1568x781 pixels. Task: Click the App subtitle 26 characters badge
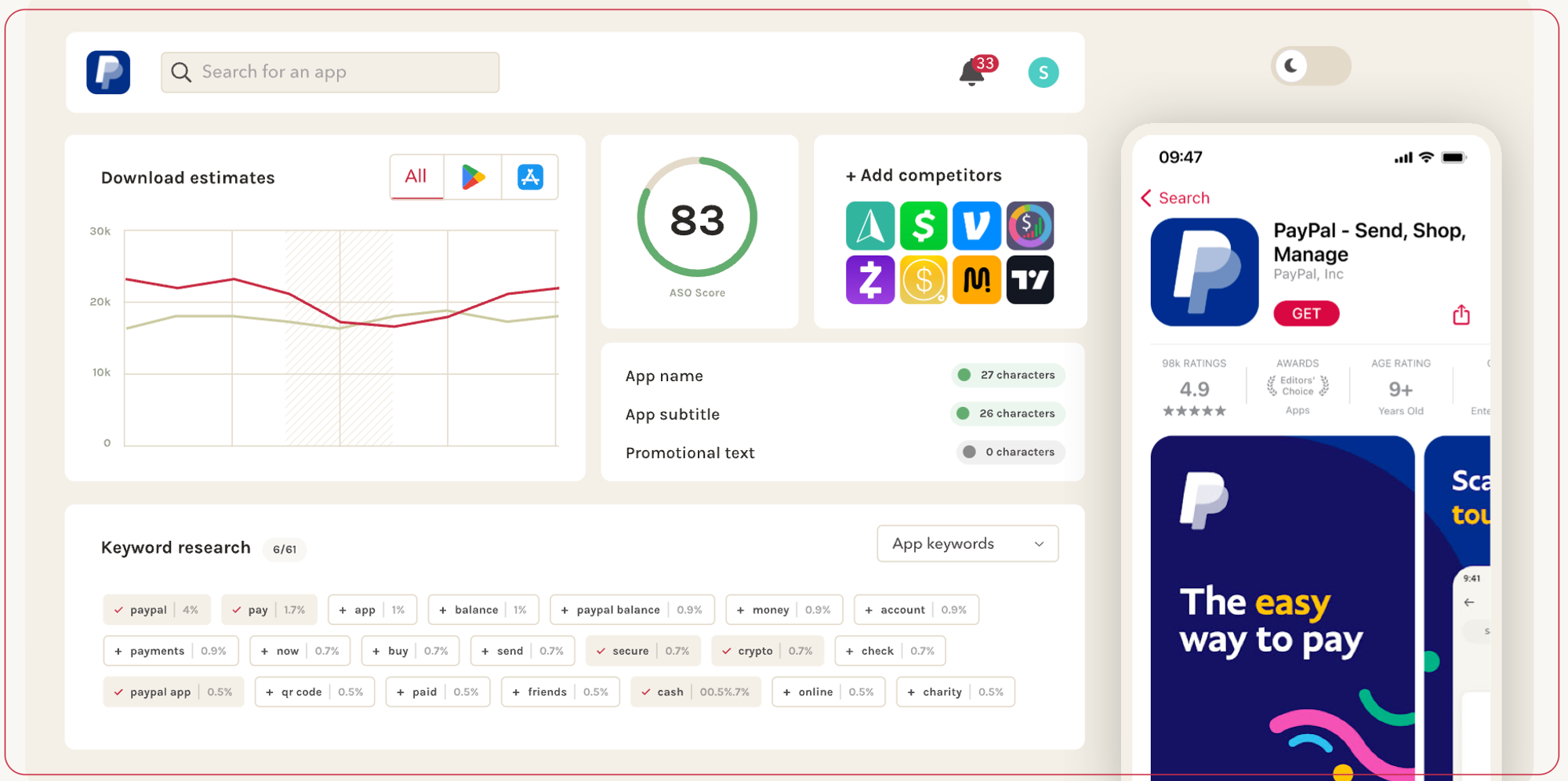pos(1007,413)
